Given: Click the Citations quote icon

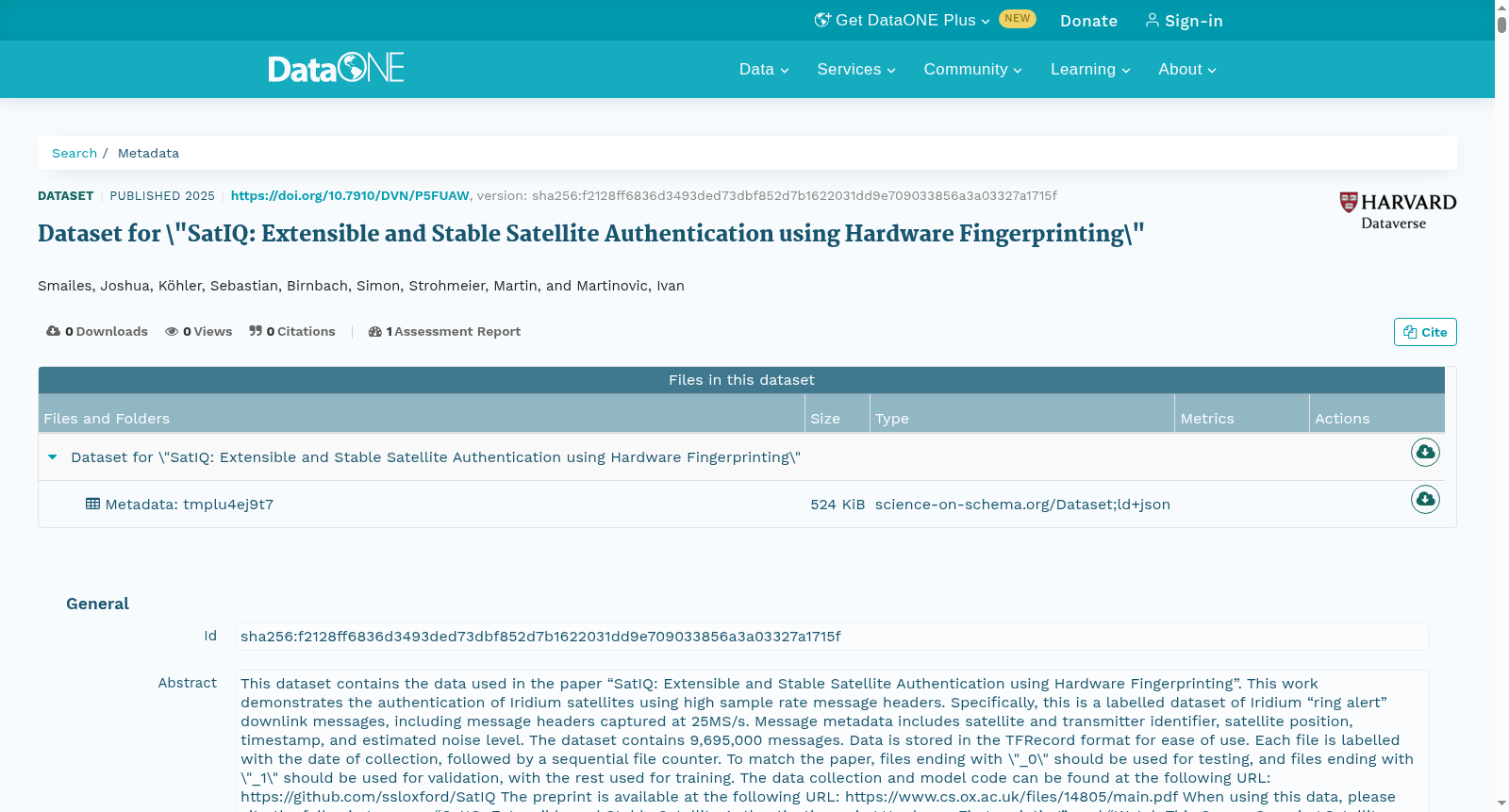Looking at the screenshot, I should click(x=256, y=331).
